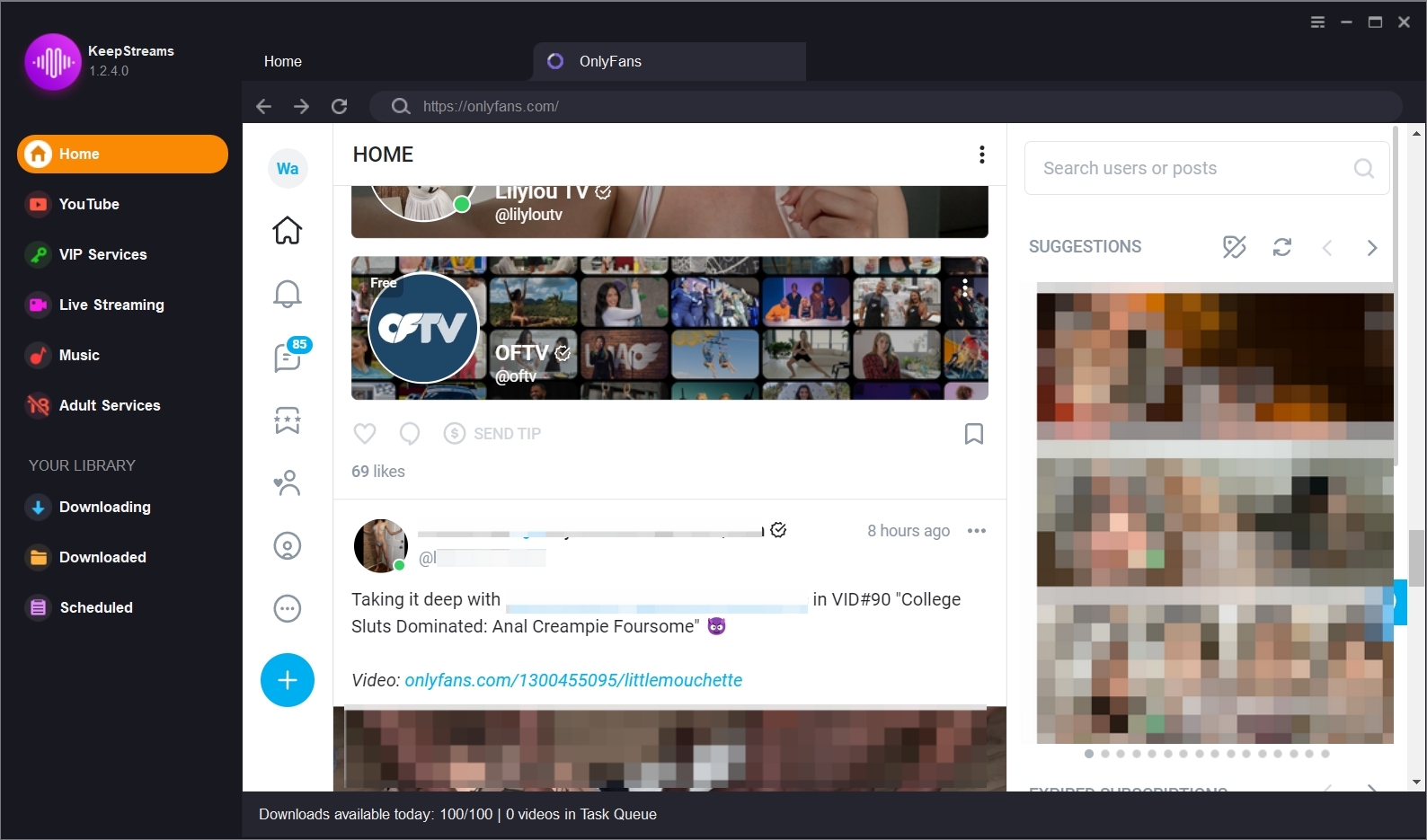Click the page vertical scrollbar thumb

(x=1417, y=558)
